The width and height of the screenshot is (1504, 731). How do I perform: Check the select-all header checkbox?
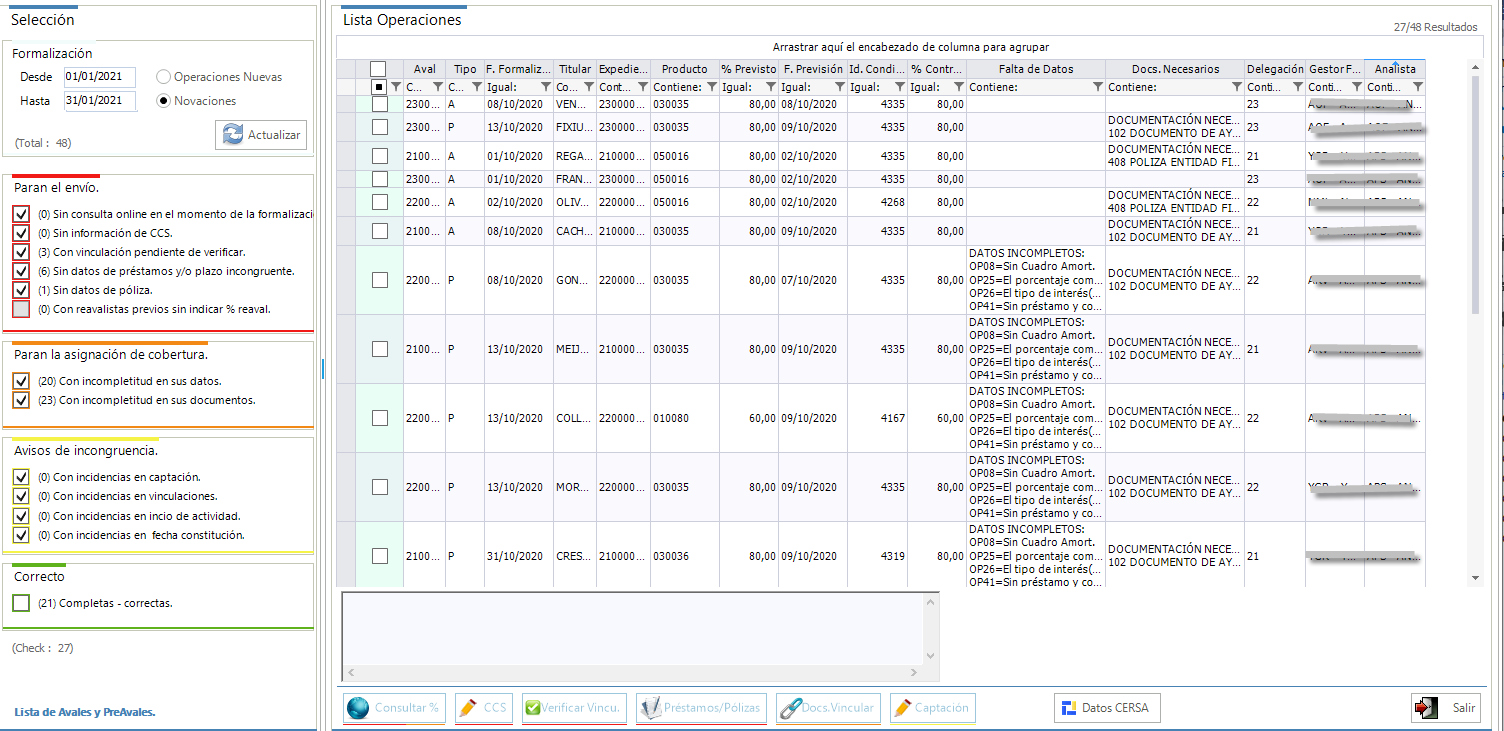[378, 69]
